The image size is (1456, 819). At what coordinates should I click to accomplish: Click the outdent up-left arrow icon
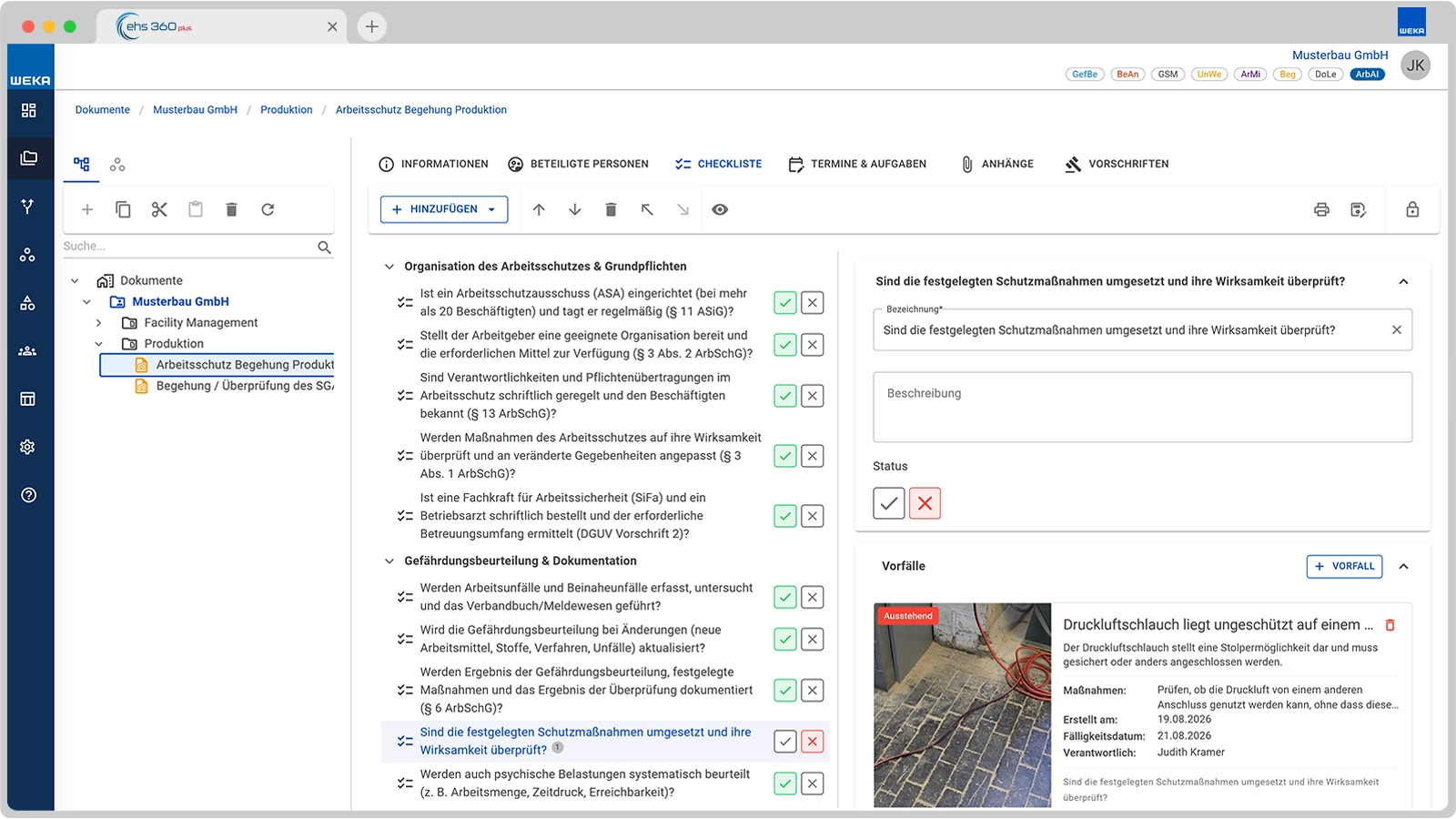647,209
